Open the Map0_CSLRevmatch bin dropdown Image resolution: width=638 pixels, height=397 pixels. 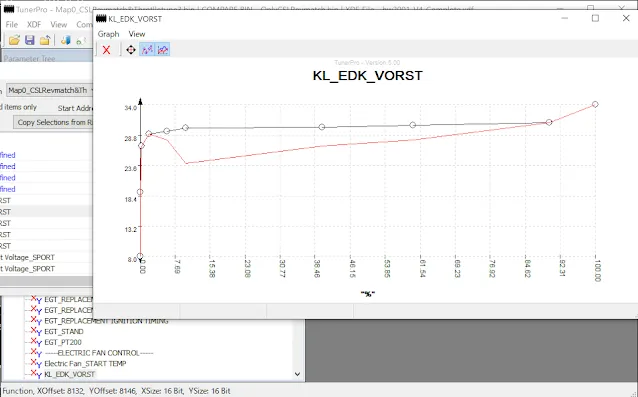click(50, 90)
